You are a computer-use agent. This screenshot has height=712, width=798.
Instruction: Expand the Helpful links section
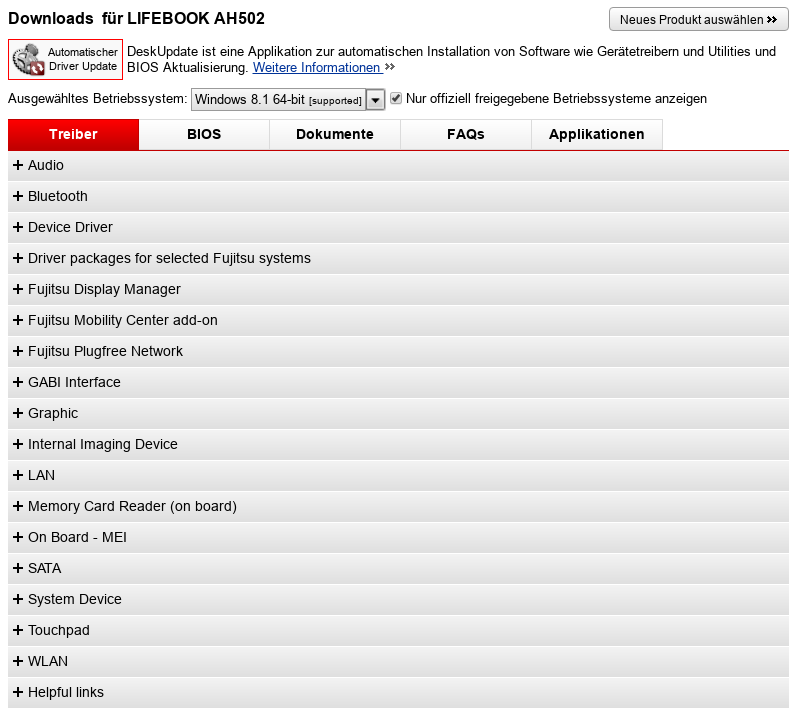(398, 693)
